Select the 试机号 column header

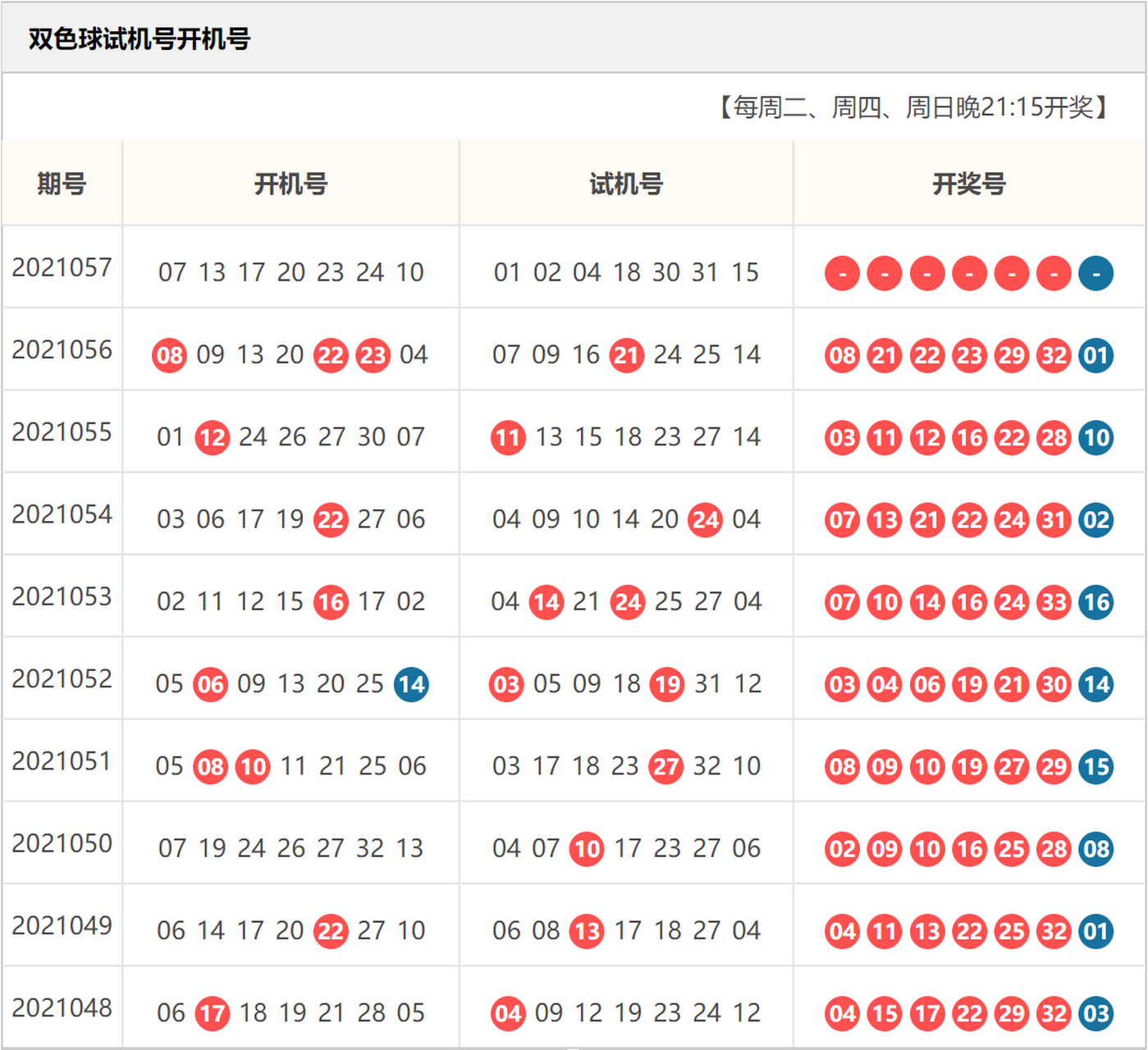(626, 183)
